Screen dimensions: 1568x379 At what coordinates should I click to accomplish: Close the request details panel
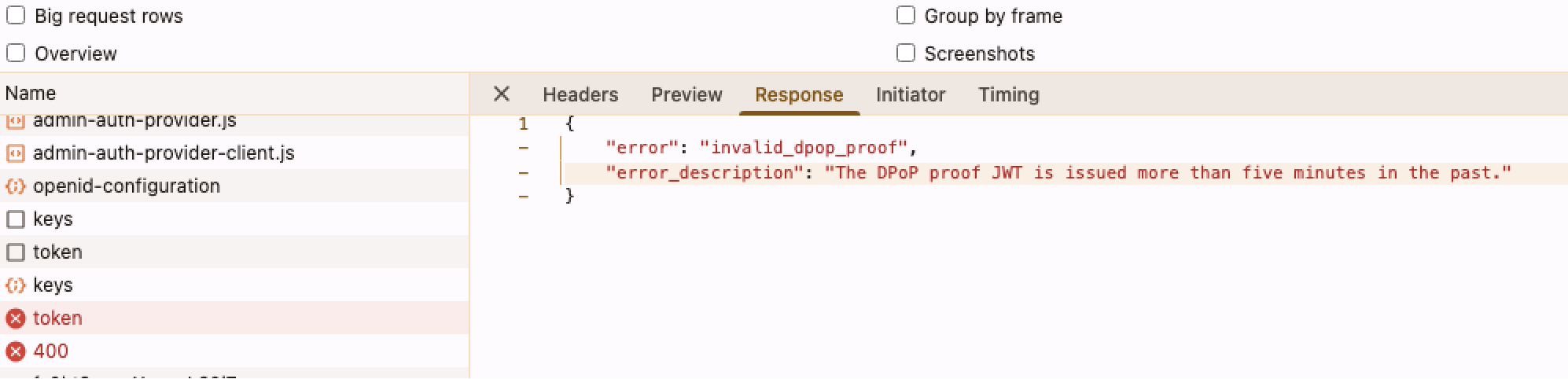click(x=502, y=94)
